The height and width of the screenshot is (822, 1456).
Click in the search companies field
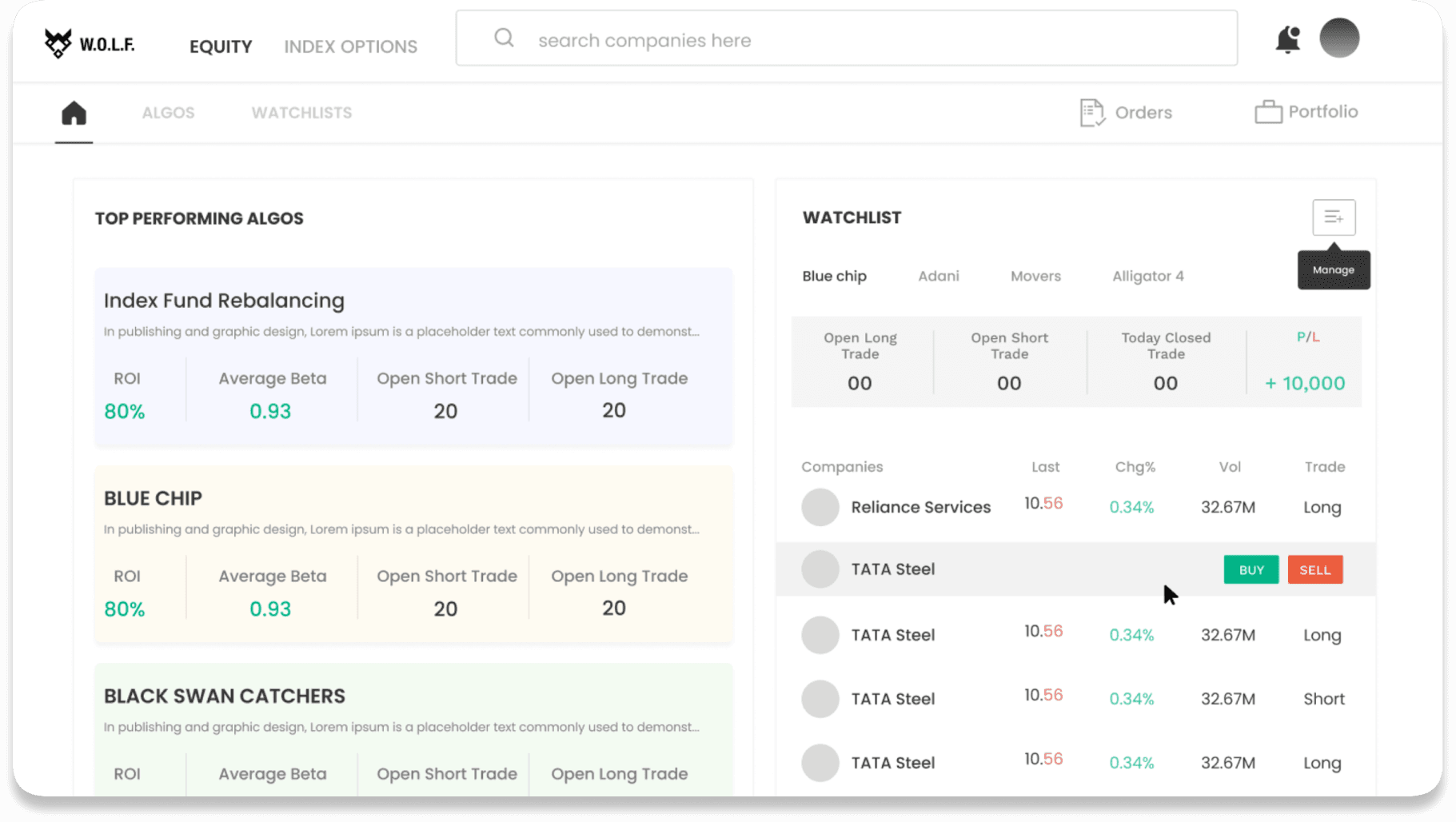pos(847,38)
